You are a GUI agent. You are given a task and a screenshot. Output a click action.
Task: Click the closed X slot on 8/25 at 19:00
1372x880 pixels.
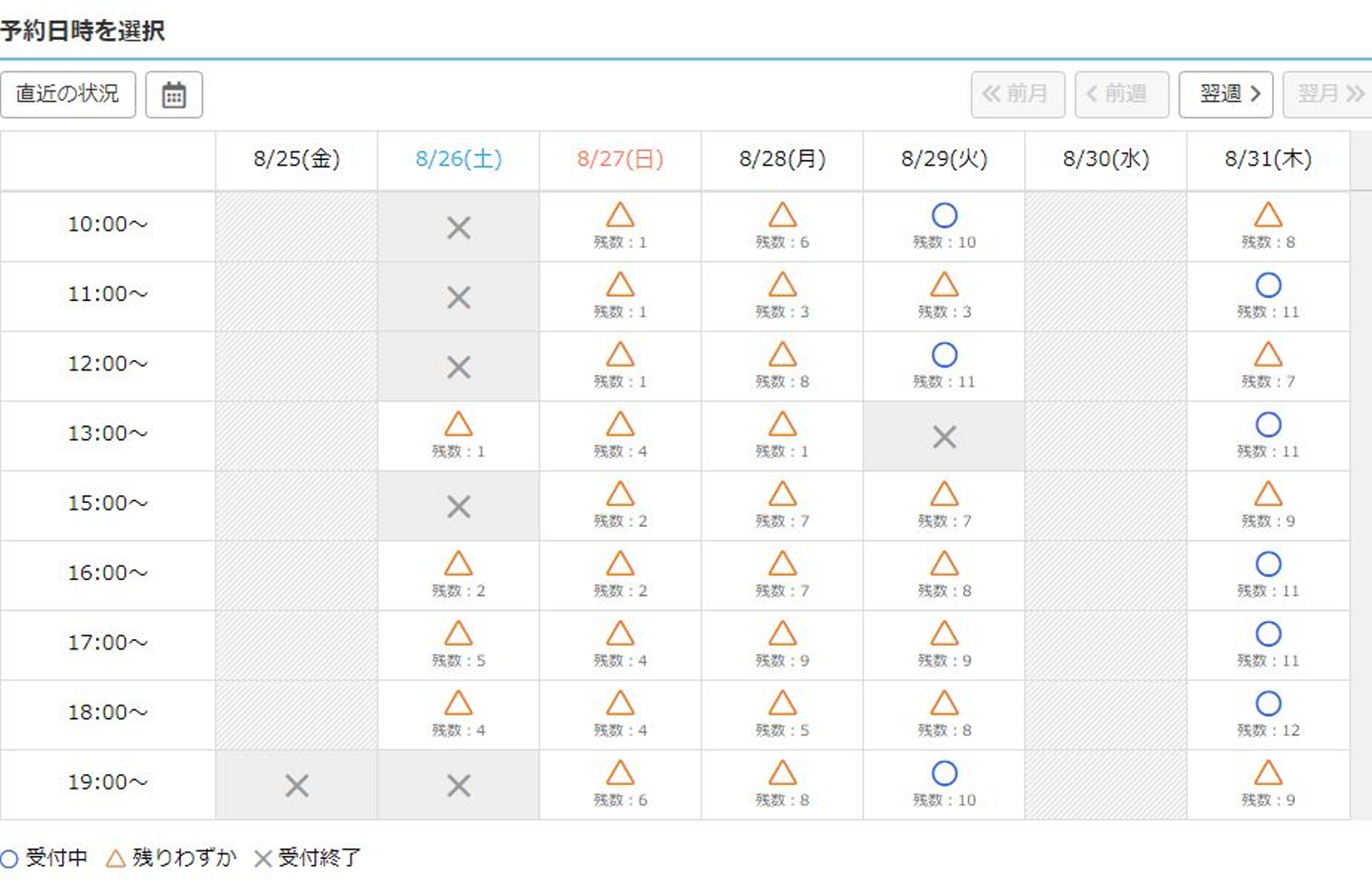pyautogui.click(x=297, y=786)
